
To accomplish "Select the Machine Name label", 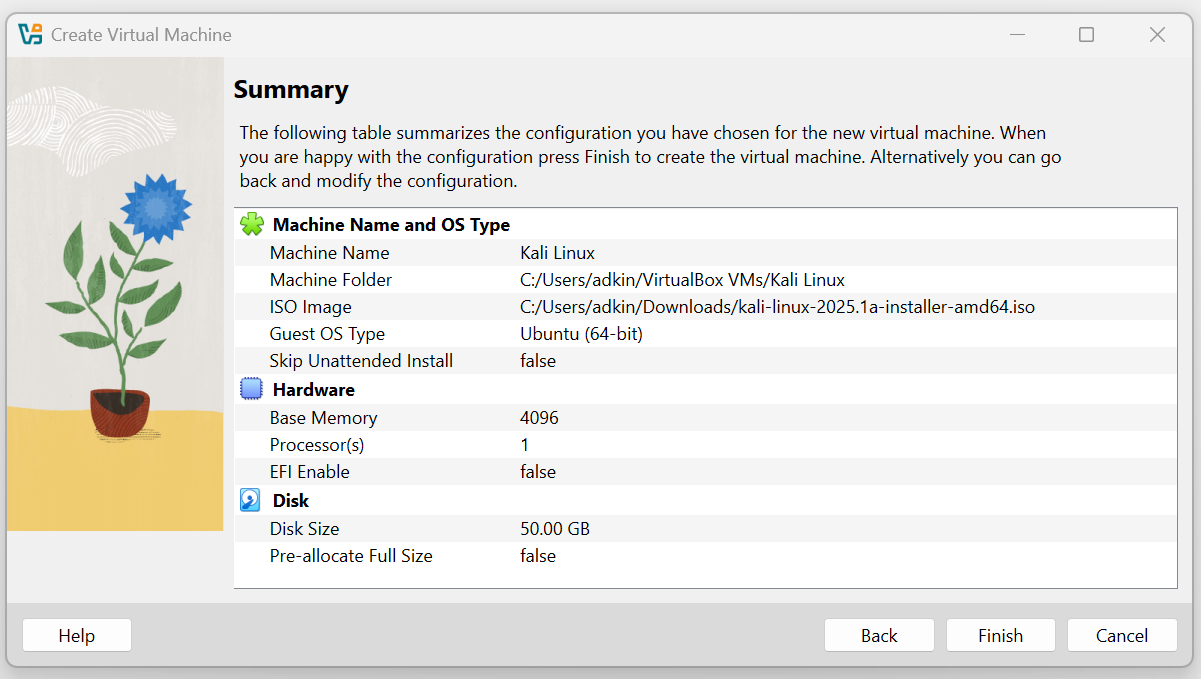I will tap(330, 253).
